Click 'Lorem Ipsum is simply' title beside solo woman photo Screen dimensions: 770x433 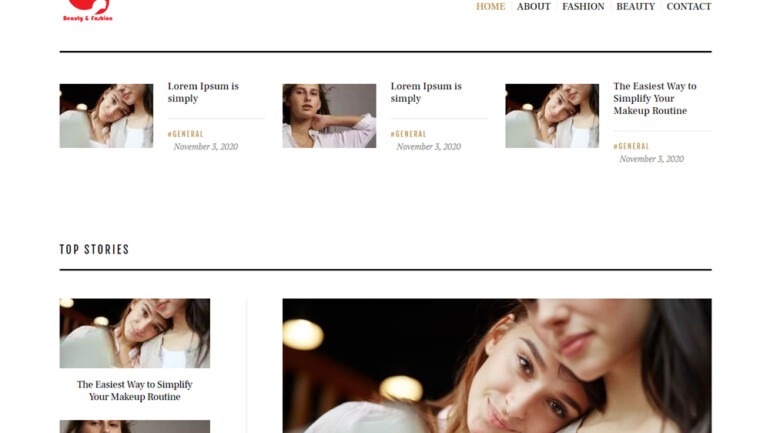click(426, 92)
